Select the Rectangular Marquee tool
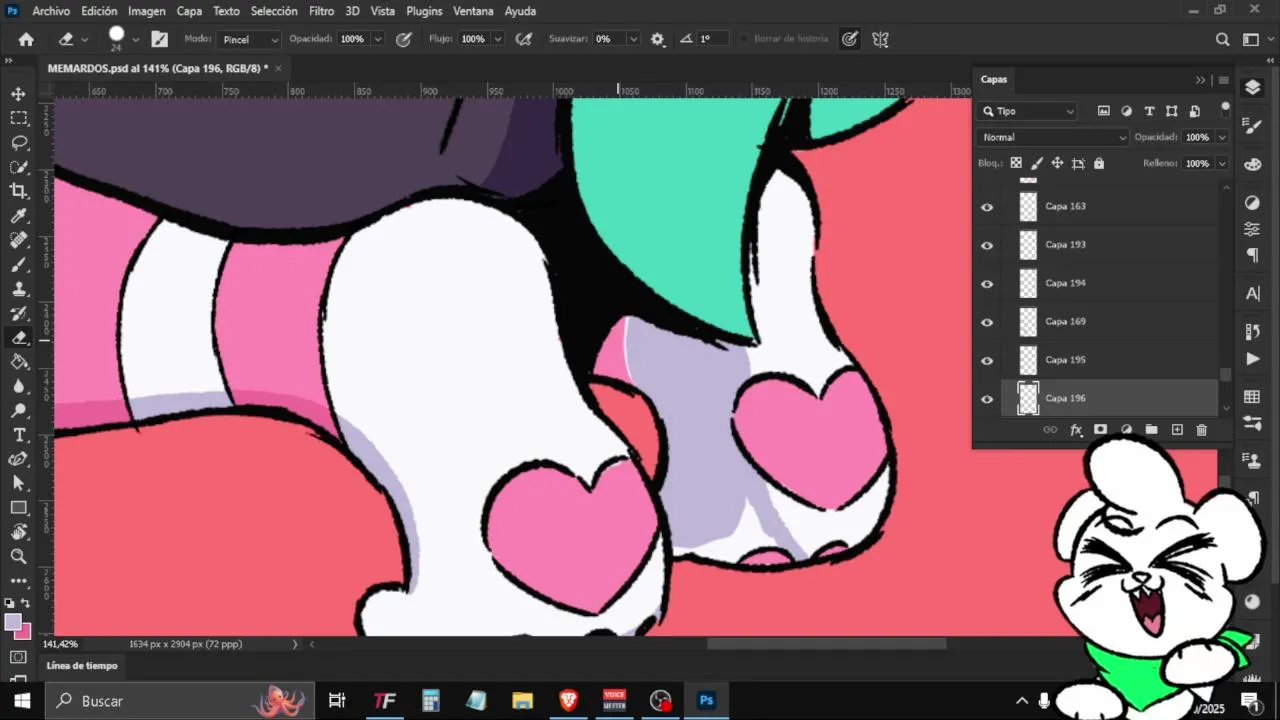Viewport: 1280px width, 720px height. click(18, 118)
